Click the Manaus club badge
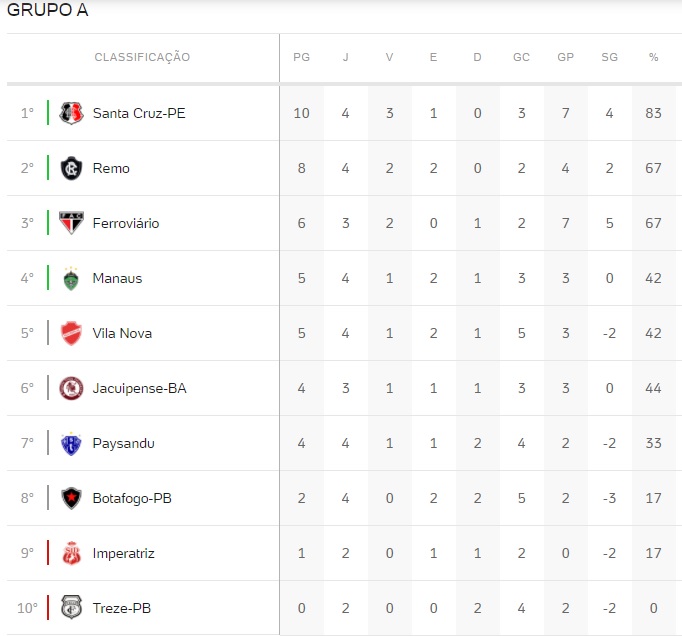This screenshot has height=636, width=682. 71,278
